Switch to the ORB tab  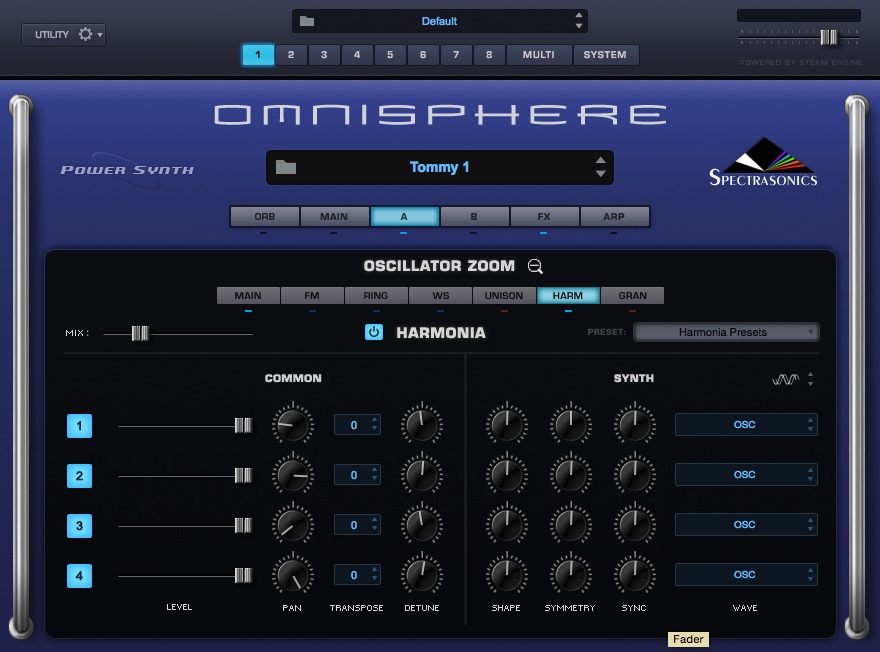[x=265, y=217]
